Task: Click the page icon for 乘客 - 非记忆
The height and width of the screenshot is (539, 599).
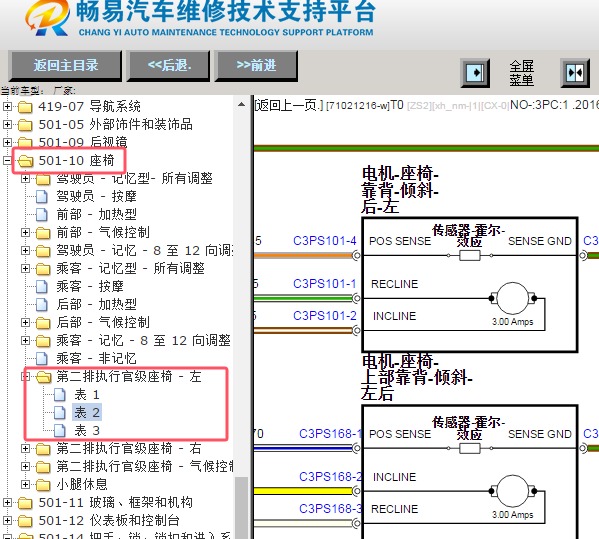Action: click(x=42, y=359)
